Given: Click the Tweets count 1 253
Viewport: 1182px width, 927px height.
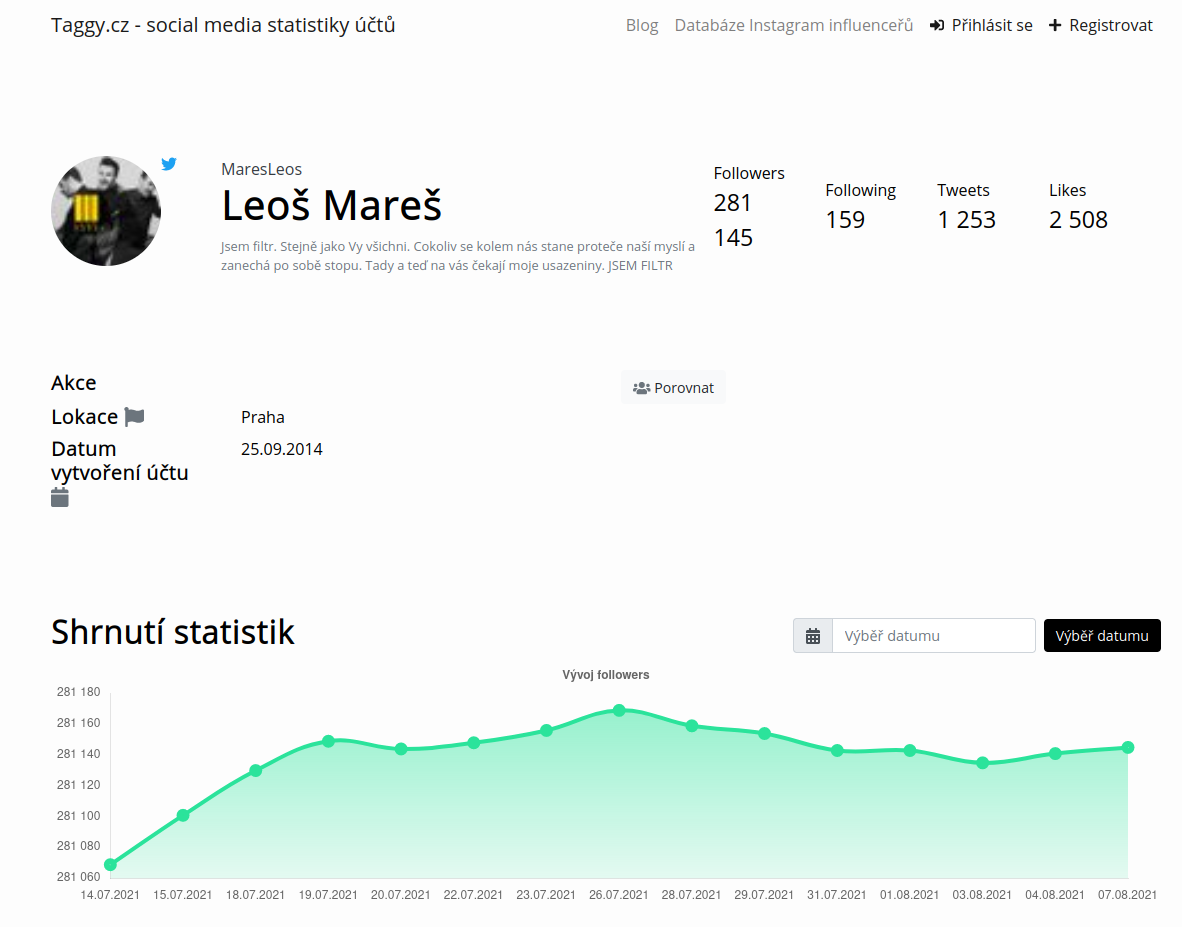Looking at the screenshot, I should 966,220.
